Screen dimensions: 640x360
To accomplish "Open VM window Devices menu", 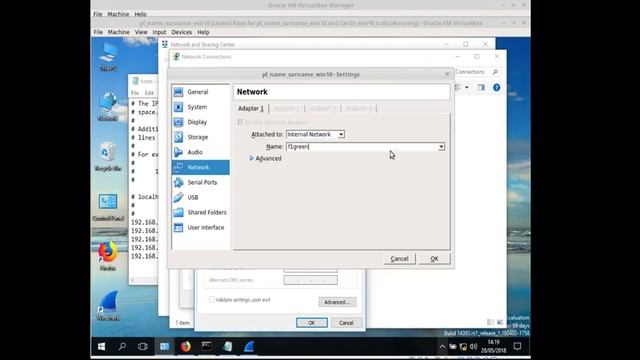I will click(x=181, y=32).
